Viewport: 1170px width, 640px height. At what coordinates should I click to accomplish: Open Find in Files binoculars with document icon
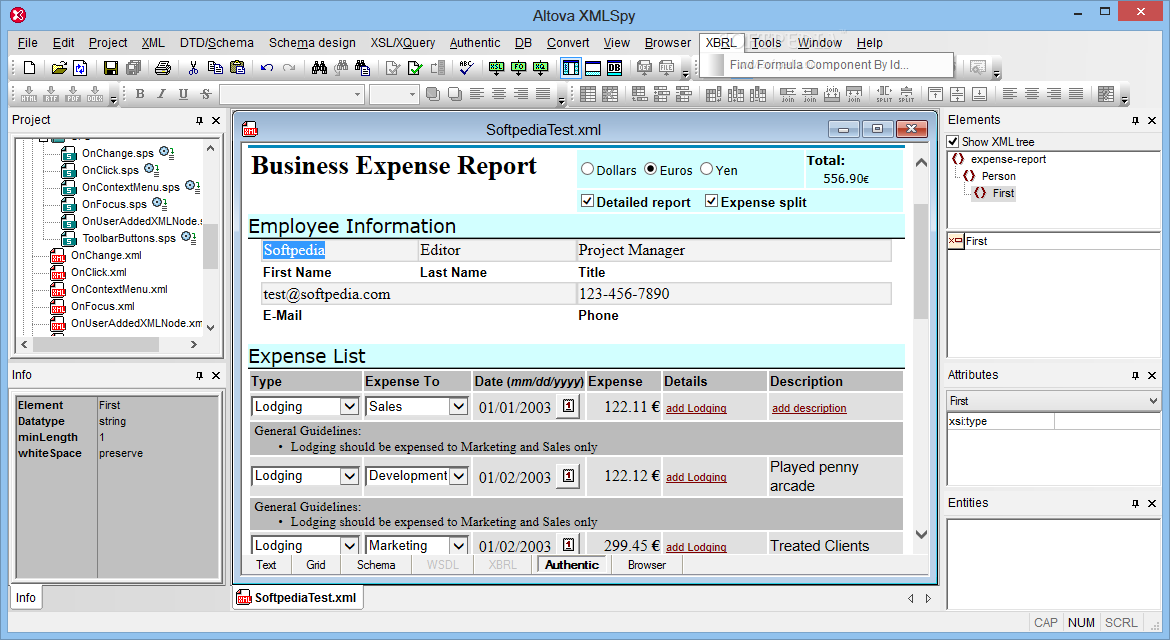pos(363,68)
